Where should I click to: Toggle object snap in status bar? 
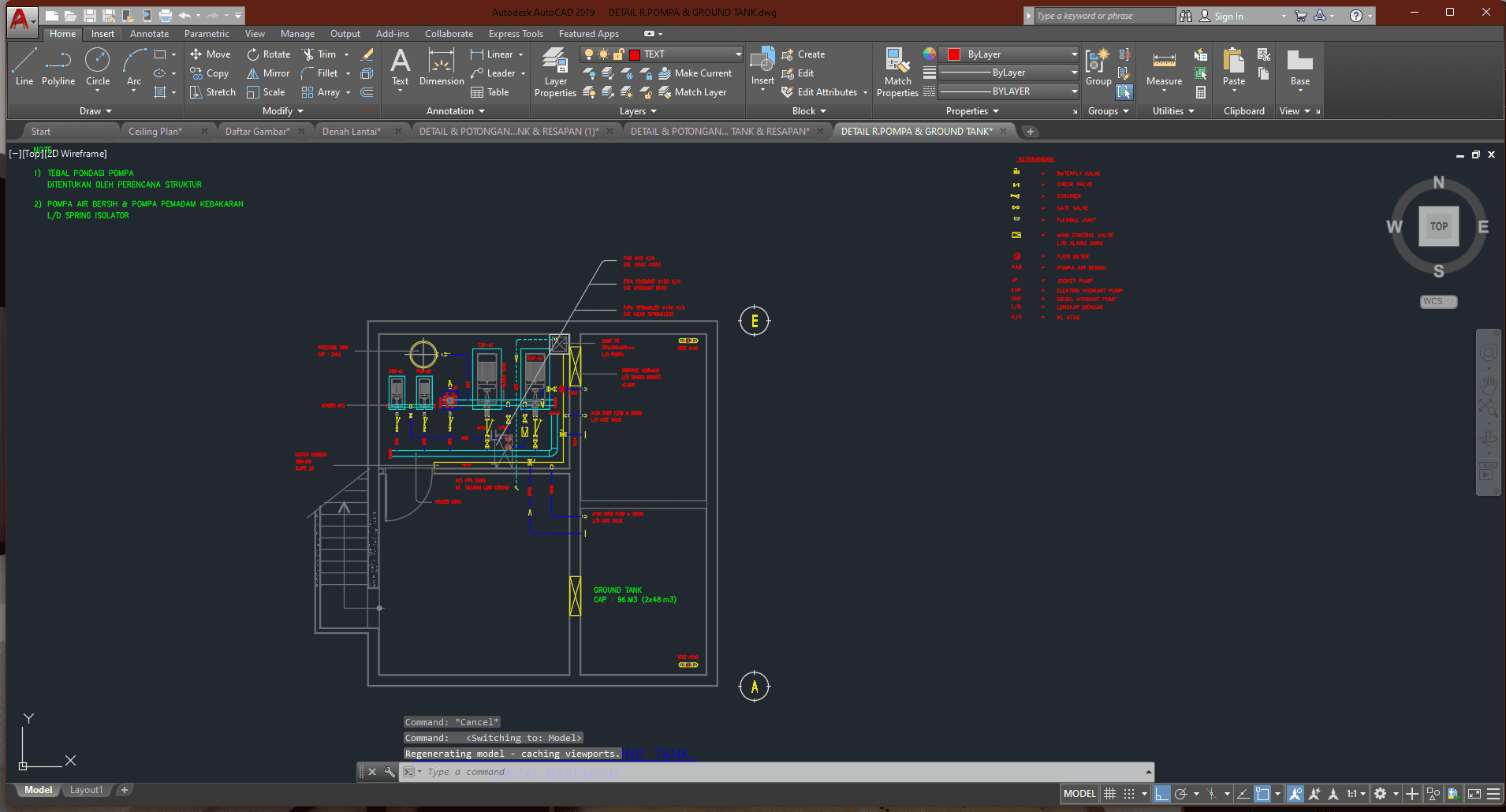point(1262,794)
